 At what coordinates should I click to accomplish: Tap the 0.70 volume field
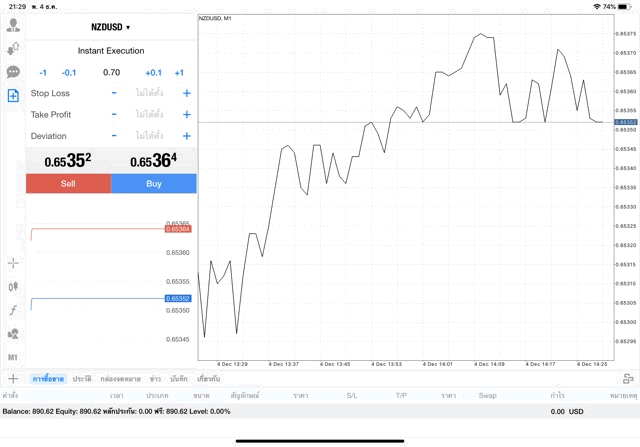pos(111,73)
